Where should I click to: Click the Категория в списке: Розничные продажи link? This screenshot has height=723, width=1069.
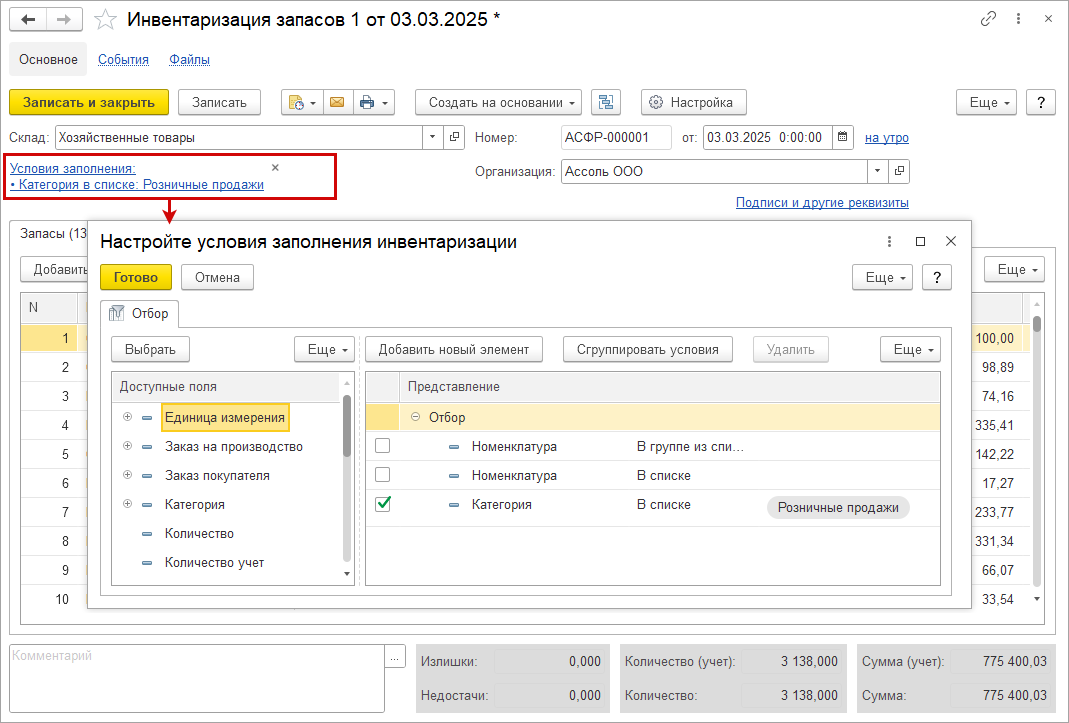[137, 184]
